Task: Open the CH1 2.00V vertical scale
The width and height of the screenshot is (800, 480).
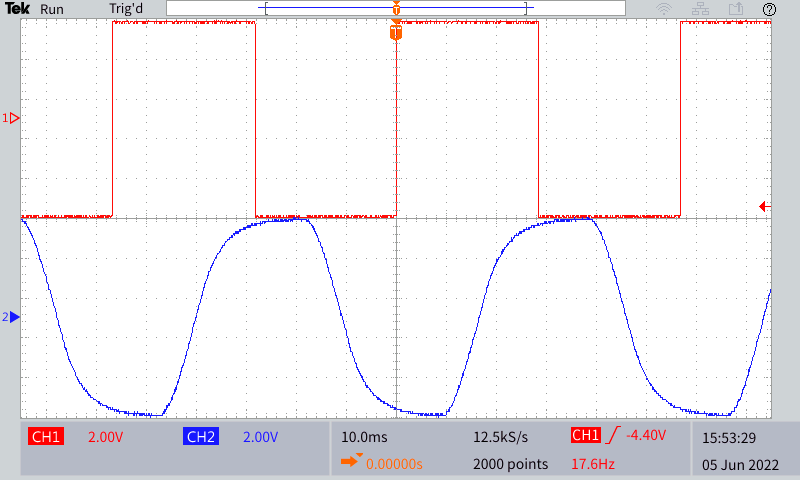Action: pyautogui.click(x=106, y=437)
